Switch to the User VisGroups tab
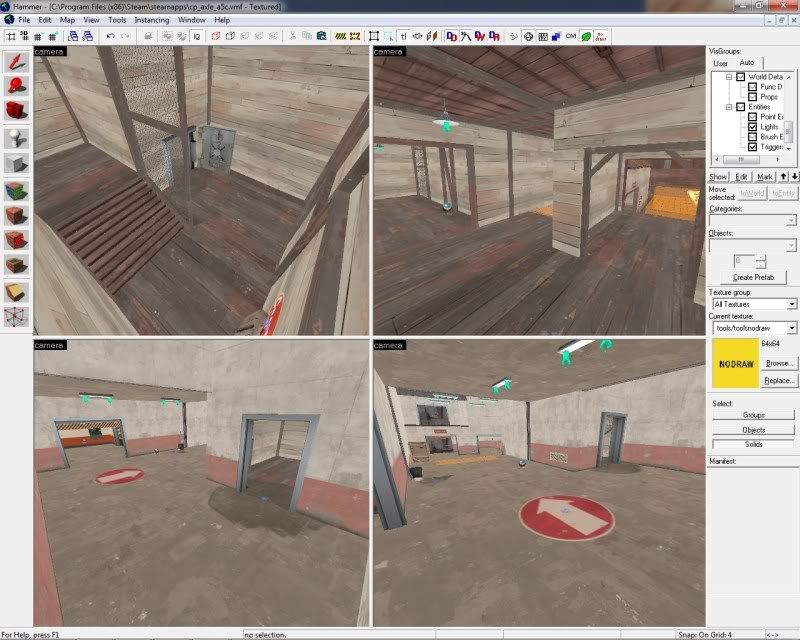Screen dimensions: 800x640 (x=720, y=63)
